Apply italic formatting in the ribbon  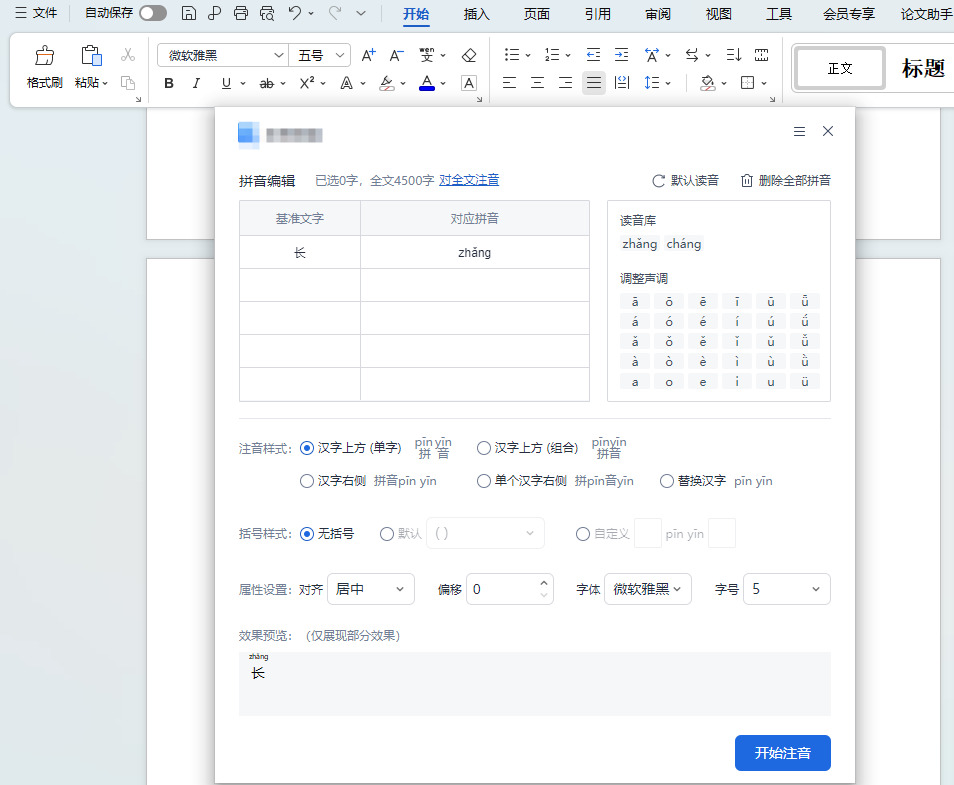(x=196, y=83)
